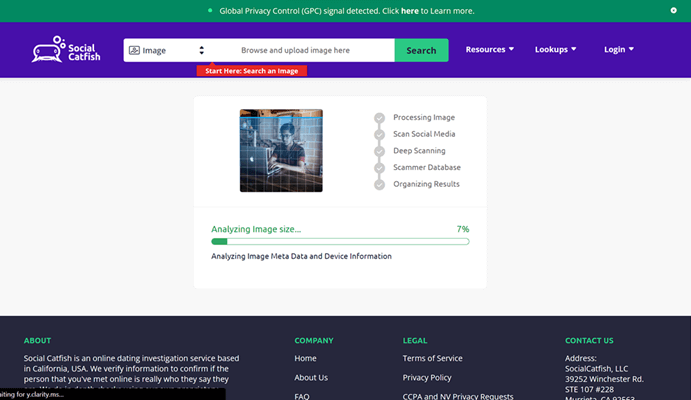Viewport: 691px width, 400px height.
Task: Click the 'here' link in GPC banner
Action: [x=410, y=11]
